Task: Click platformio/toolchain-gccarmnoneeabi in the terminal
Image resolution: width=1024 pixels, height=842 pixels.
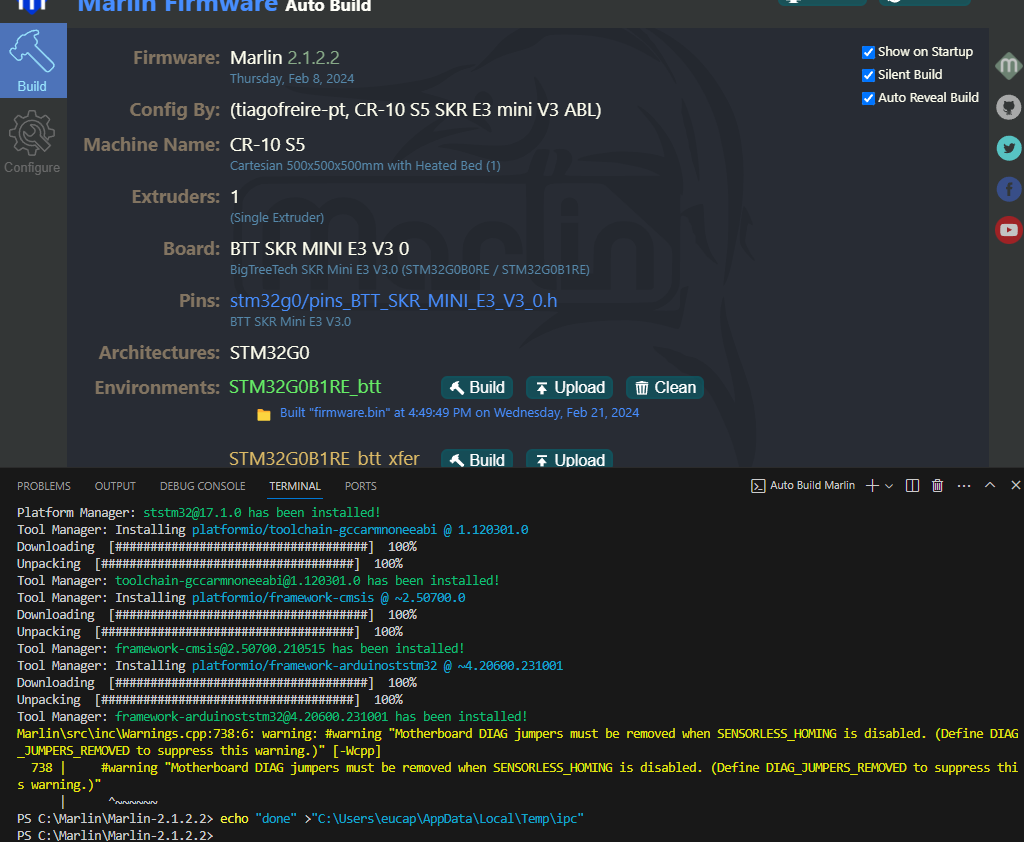Action: (x=314, y=530)
